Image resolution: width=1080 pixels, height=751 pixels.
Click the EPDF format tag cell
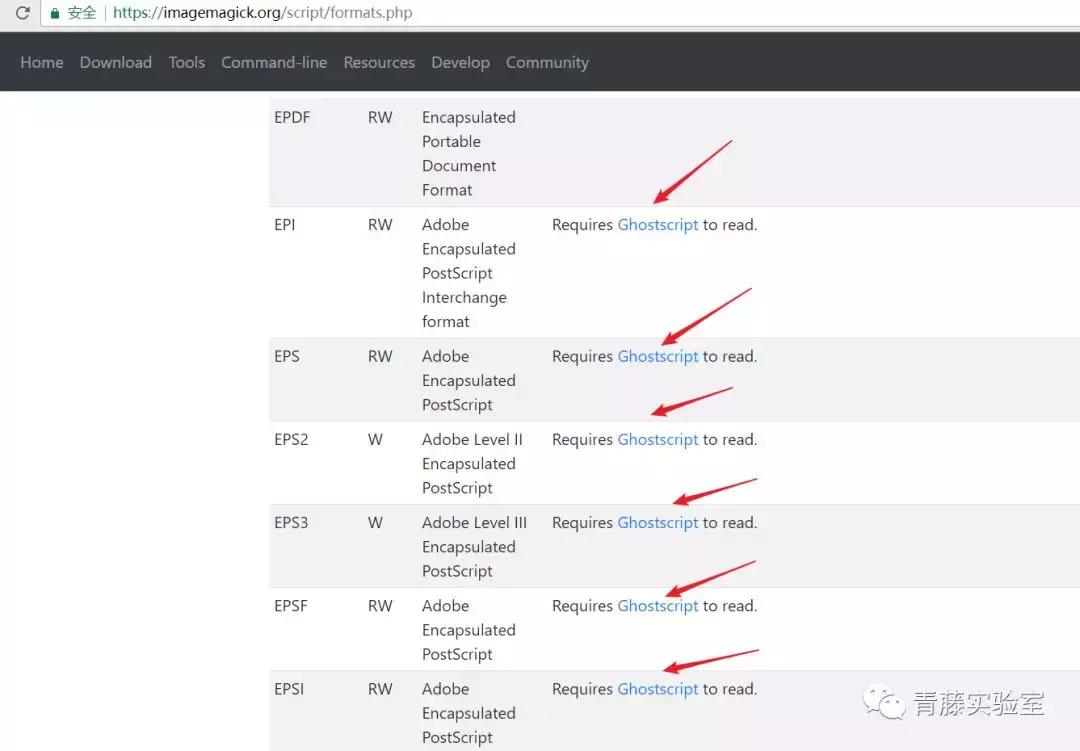[x=292, y=117]
